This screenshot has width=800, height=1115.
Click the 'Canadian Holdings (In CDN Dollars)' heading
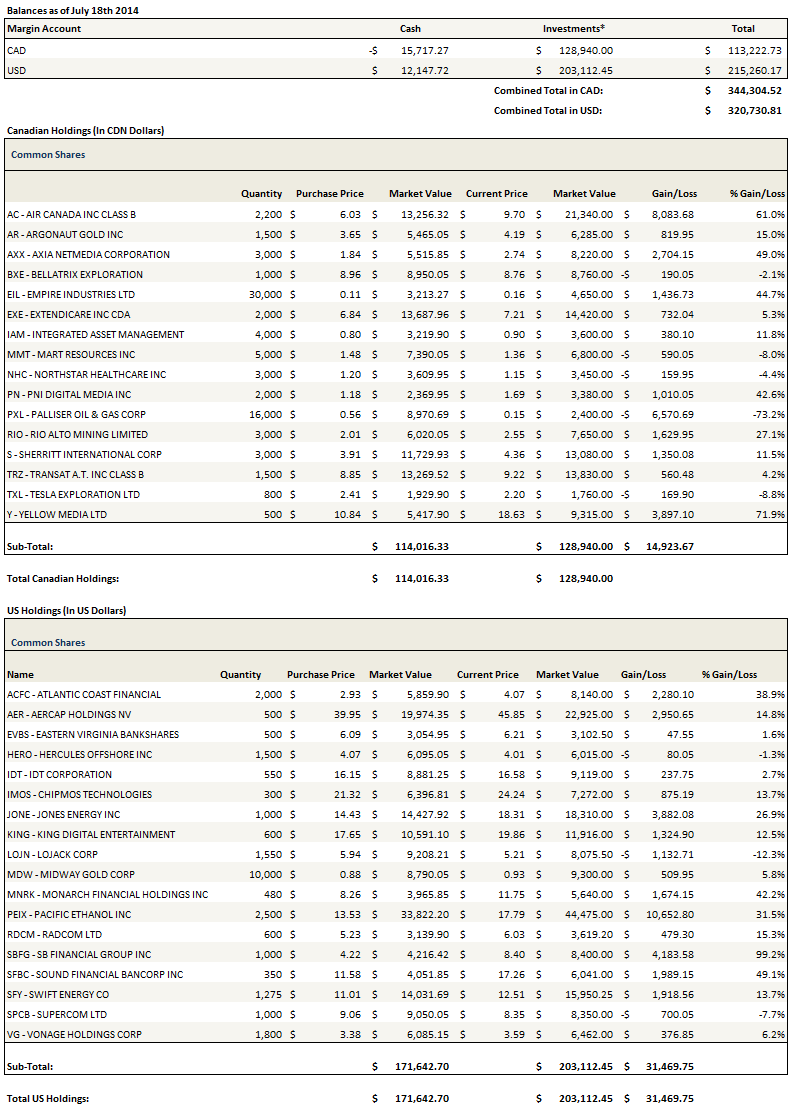(x=86, y=130)
